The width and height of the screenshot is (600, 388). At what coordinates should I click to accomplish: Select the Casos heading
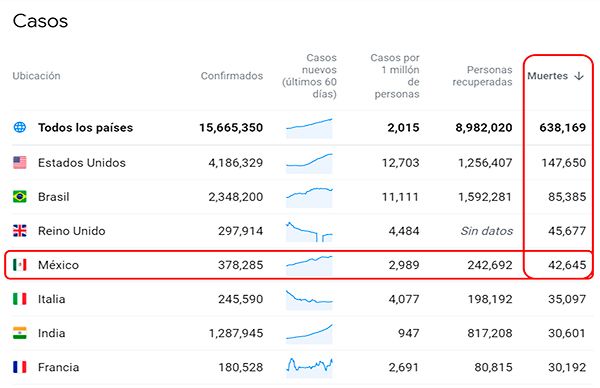40,21
